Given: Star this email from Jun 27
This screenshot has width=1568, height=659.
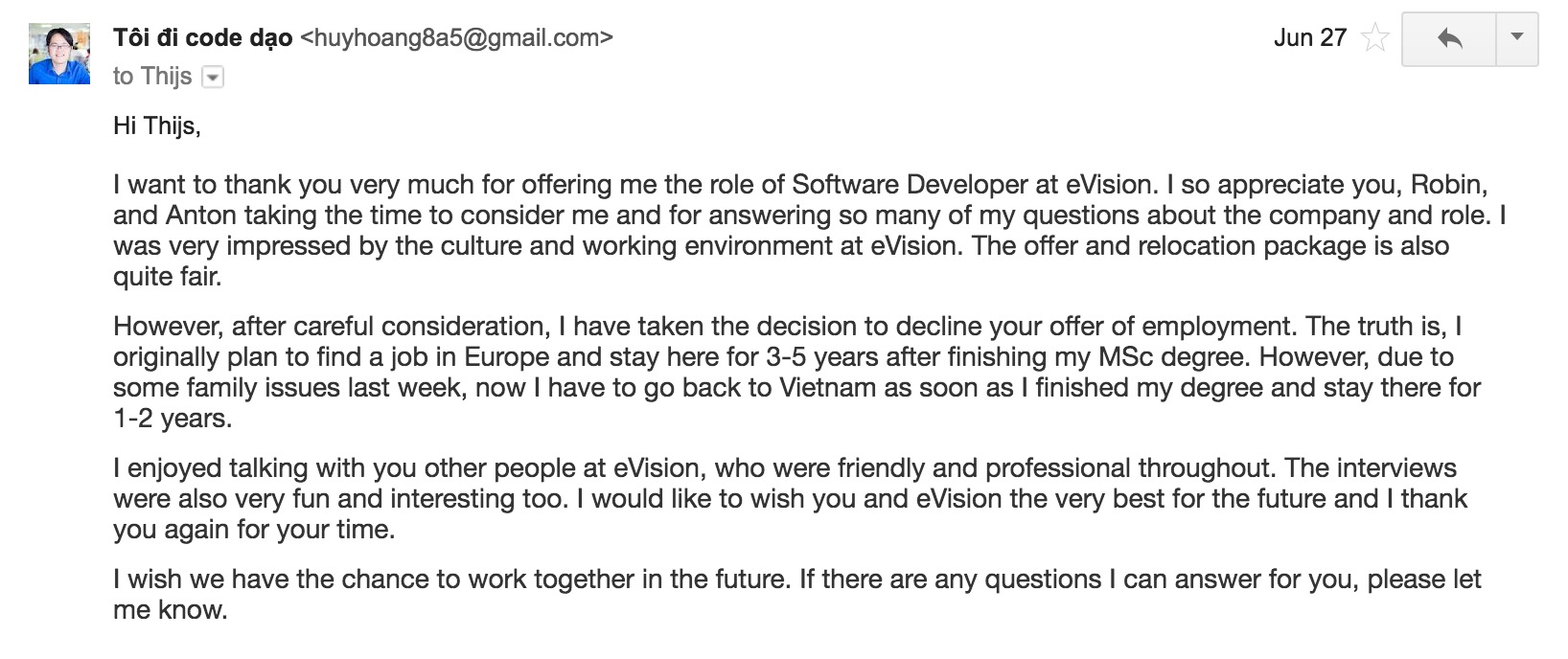Looking at the screenshot, I should 1374,38.
